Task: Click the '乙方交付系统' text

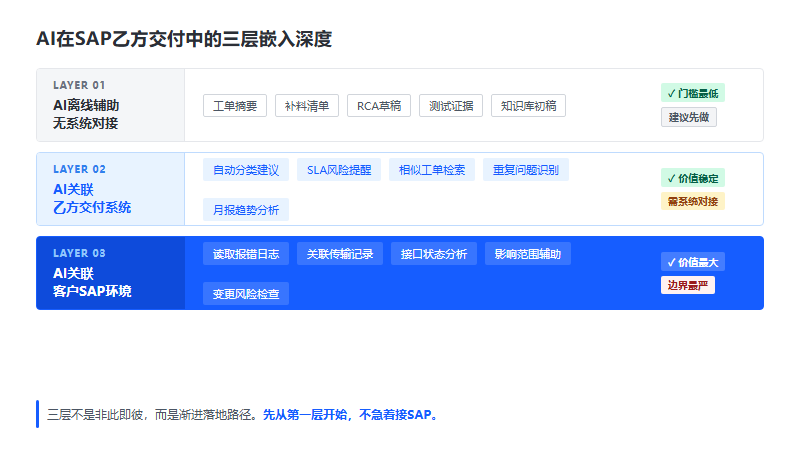Action: [92, 207]
